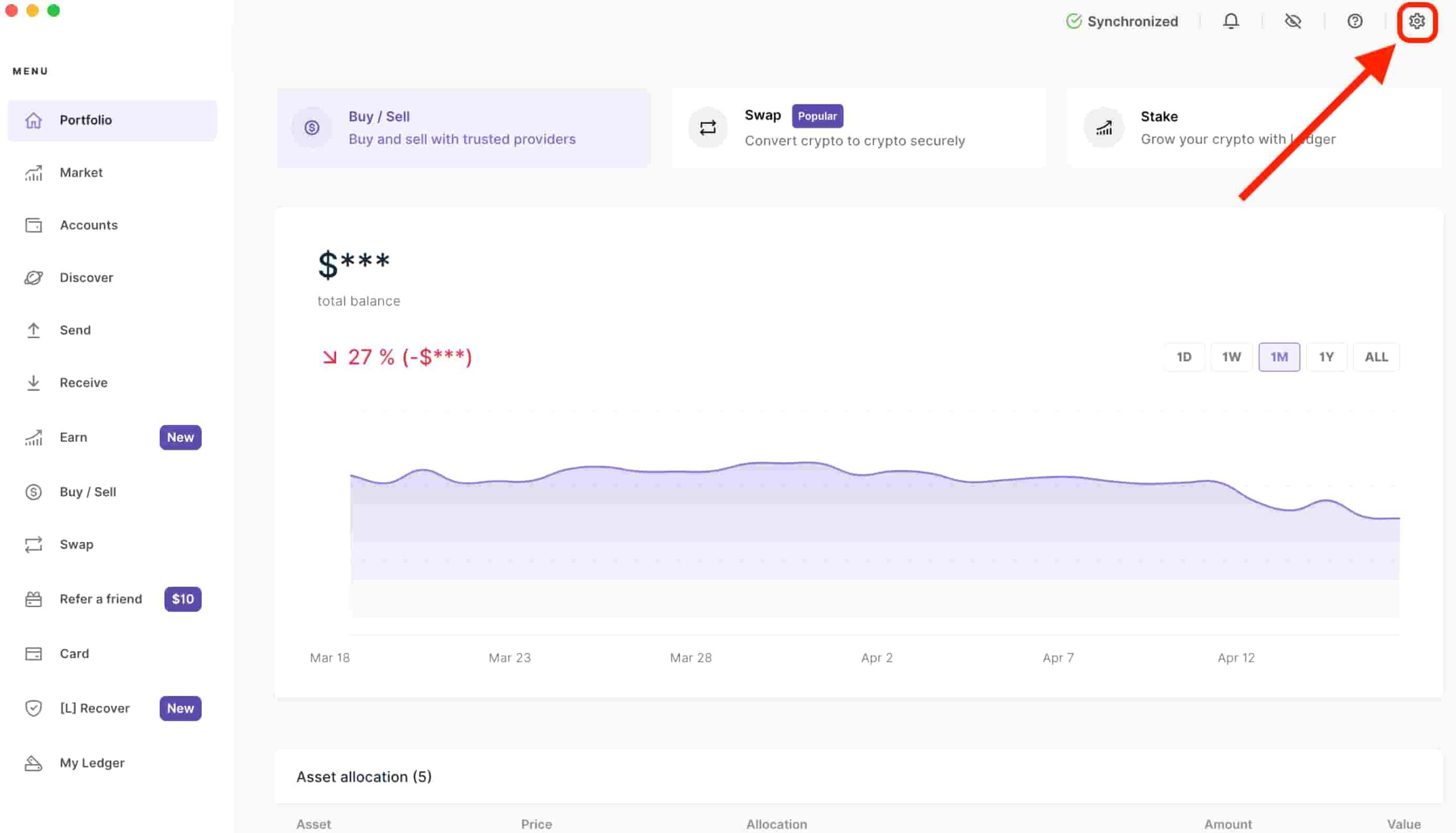This screenshot has height=833, width=1456.
Task: Open My Ledger device manager
Action: (92, 763)
